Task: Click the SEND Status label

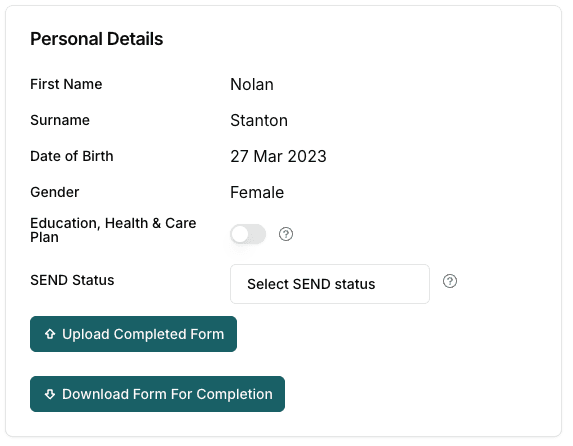Action: point(72,280)
